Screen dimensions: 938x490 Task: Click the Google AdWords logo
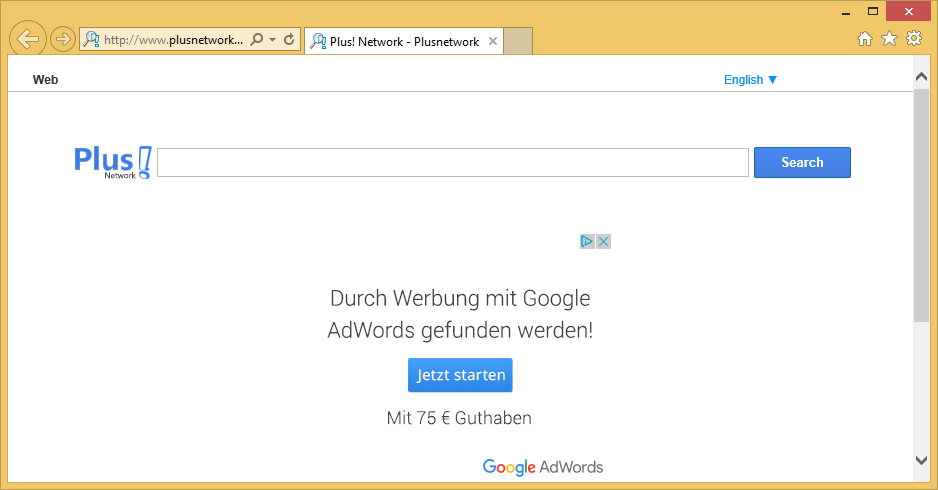pos(543,467)
